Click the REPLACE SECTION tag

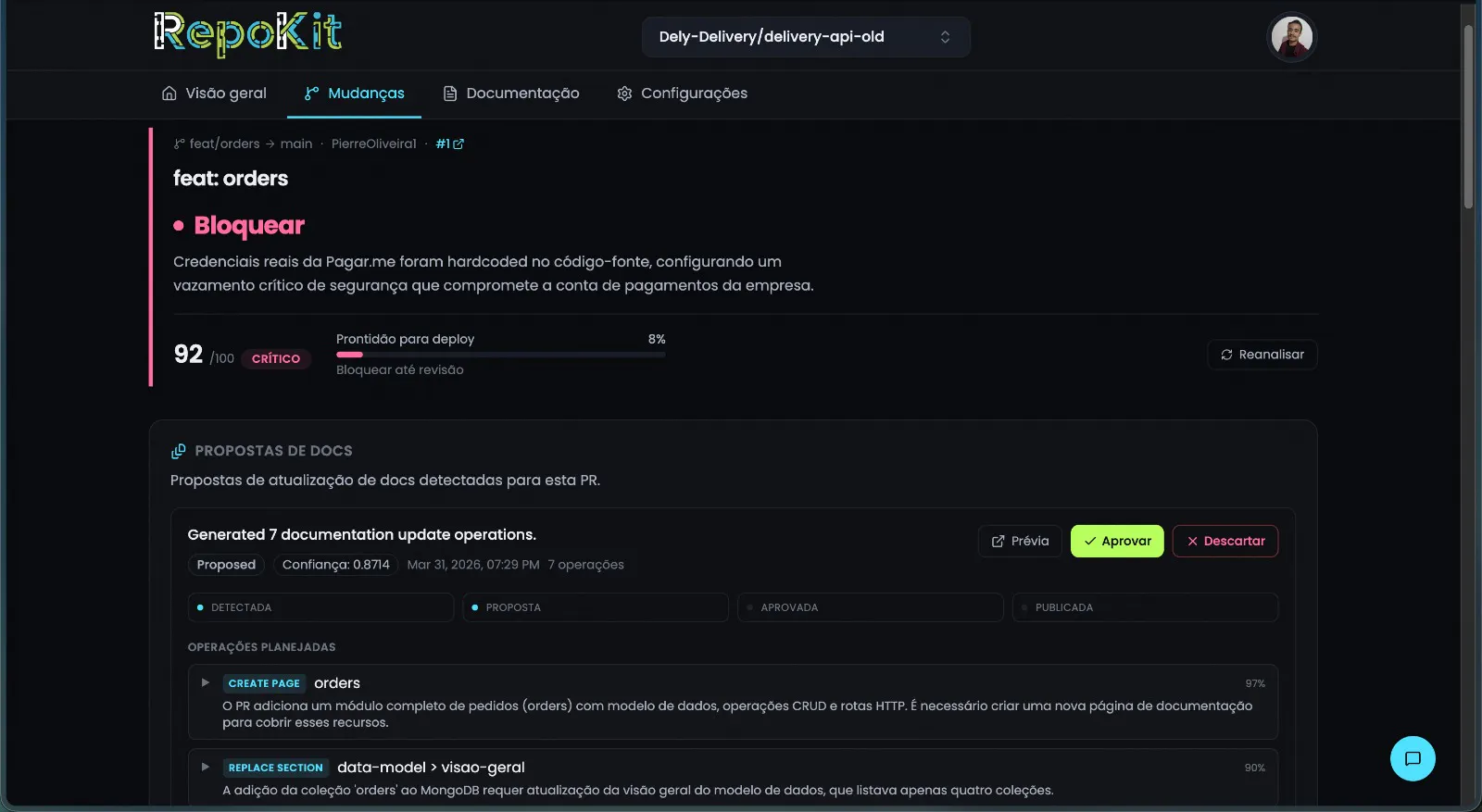click(275, 768)
